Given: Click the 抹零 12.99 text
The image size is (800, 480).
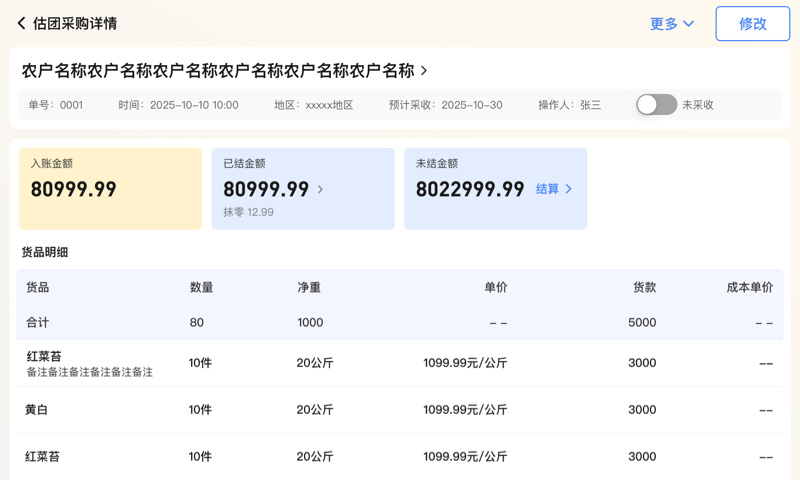Looking at the screenshot, I should (x=248, y=212).
